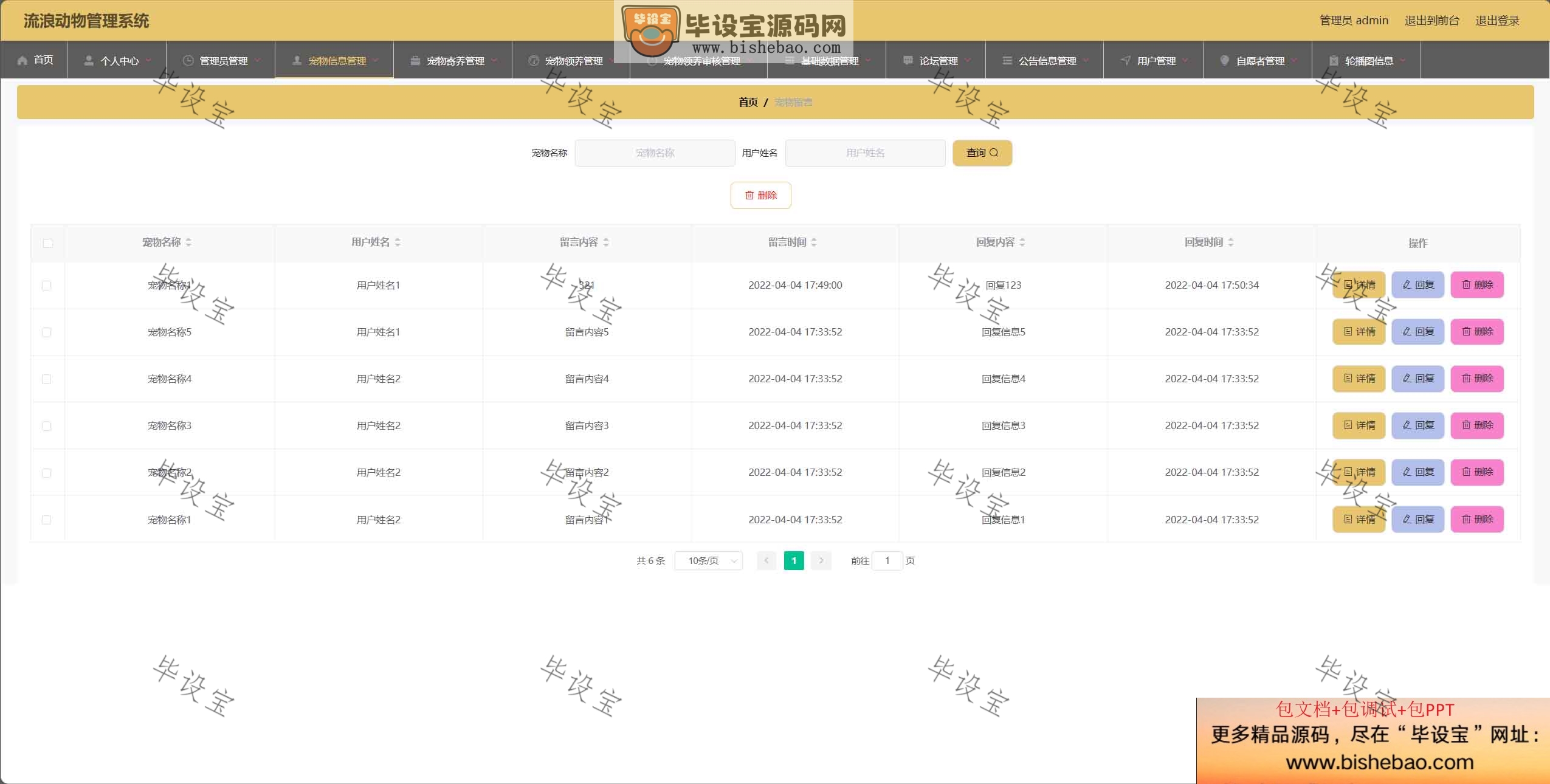This screenshot has height=784, width=1550.
Task: Click the magnifier icon in 查询 button
Action: pyautogui.click(x=994, y=153)
